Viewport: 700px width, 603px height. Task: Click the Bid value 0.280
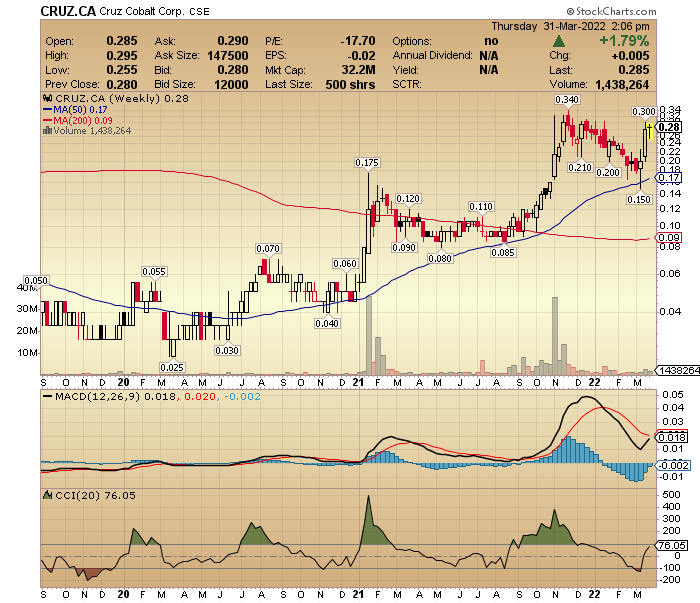[233, 70]
